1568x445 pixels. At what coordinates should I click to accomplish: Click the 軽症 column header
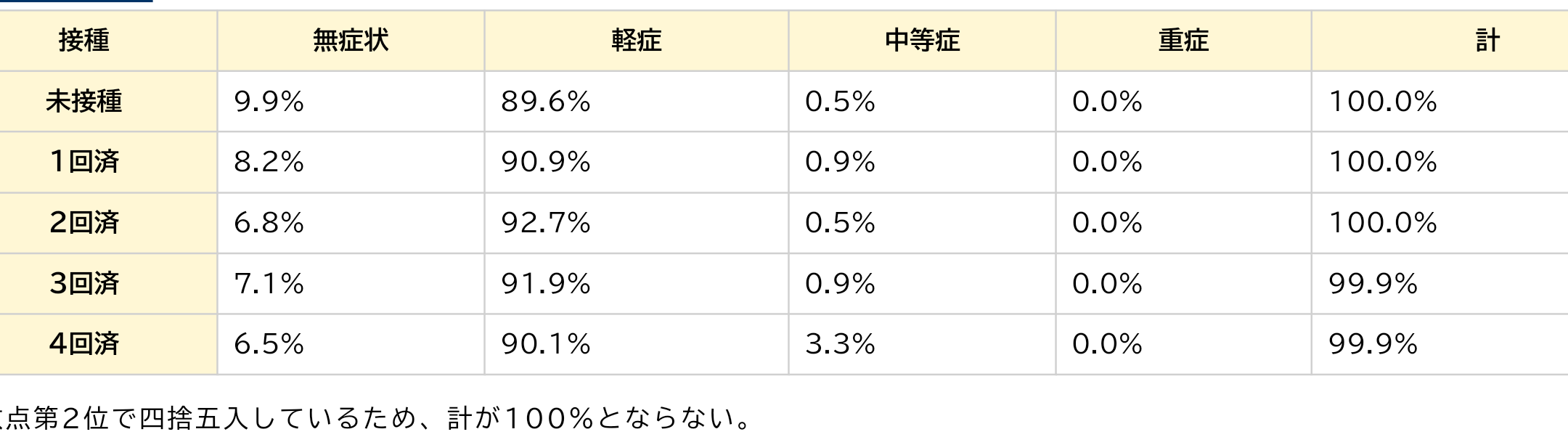637,41
